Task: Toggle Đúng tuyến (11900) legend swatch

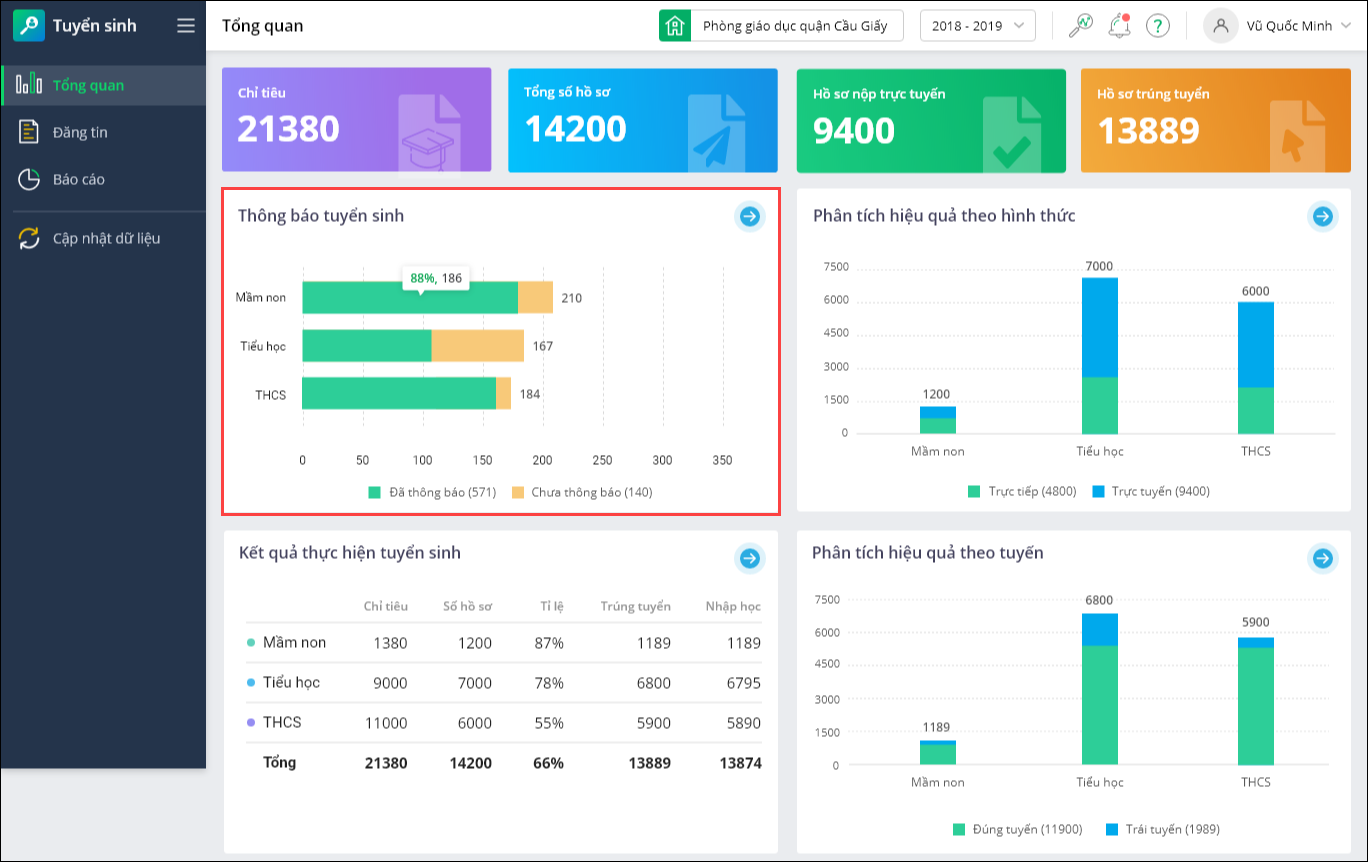Action: (959, 829)
